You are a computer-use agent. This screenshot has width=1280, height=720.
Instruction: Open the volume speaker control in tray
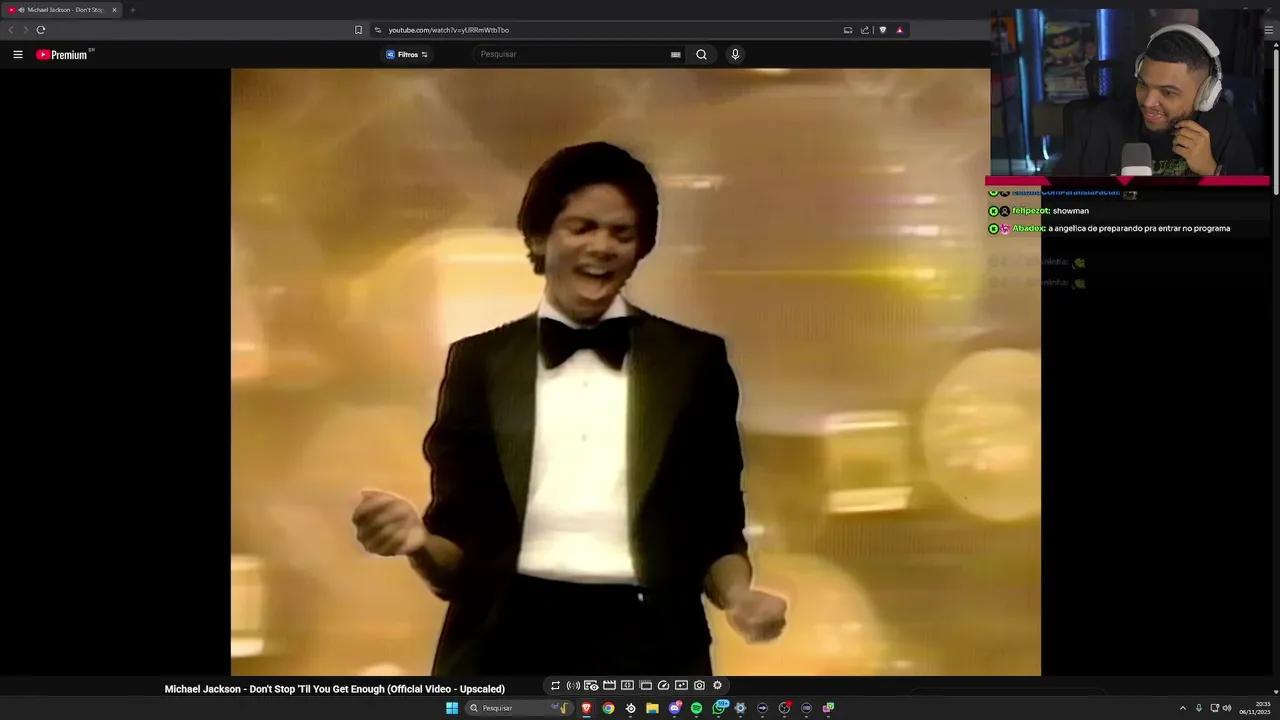(x=1227, y=708)
